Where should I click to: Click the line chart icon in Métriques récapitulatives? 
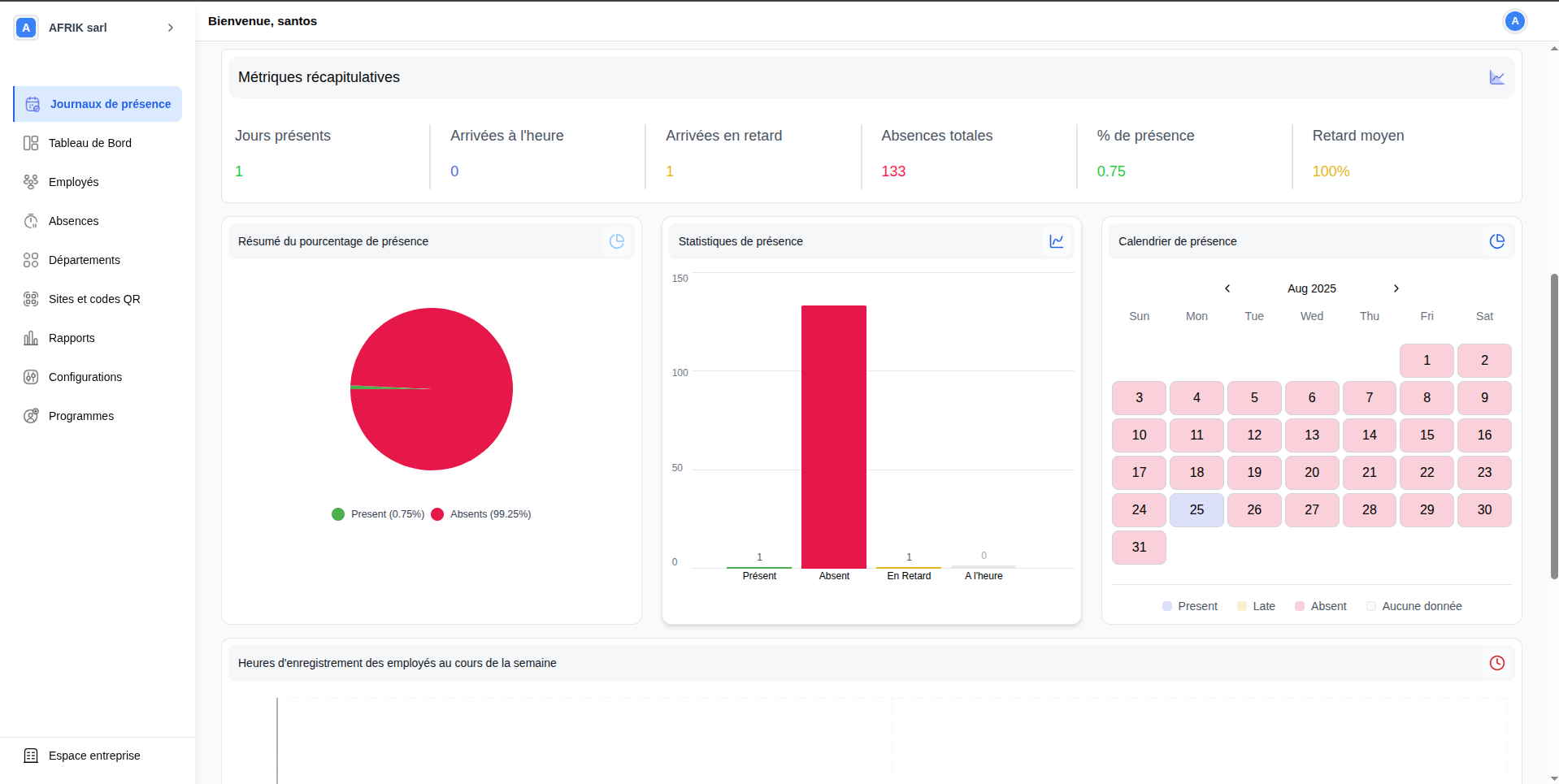click(1496, 77)
